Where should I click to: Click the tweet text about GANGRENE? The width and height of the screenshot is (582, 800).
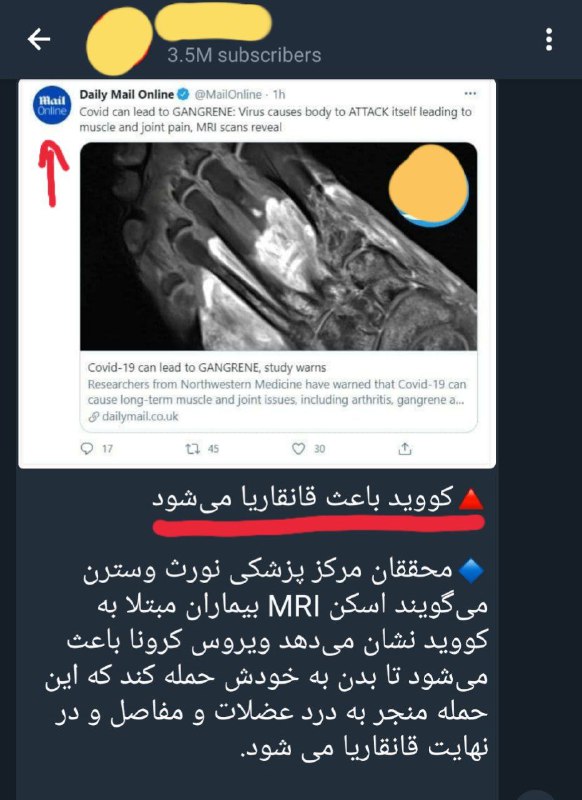coord(275,119)
